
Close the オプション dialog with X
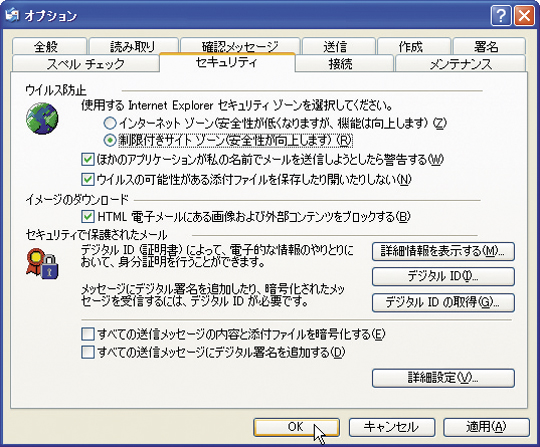[524, 15]
